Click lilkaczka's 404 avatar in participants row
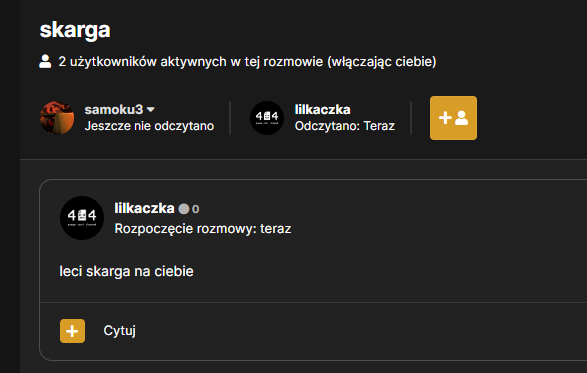This screenshot has height=373, width=587. click(x=267, y=118)
